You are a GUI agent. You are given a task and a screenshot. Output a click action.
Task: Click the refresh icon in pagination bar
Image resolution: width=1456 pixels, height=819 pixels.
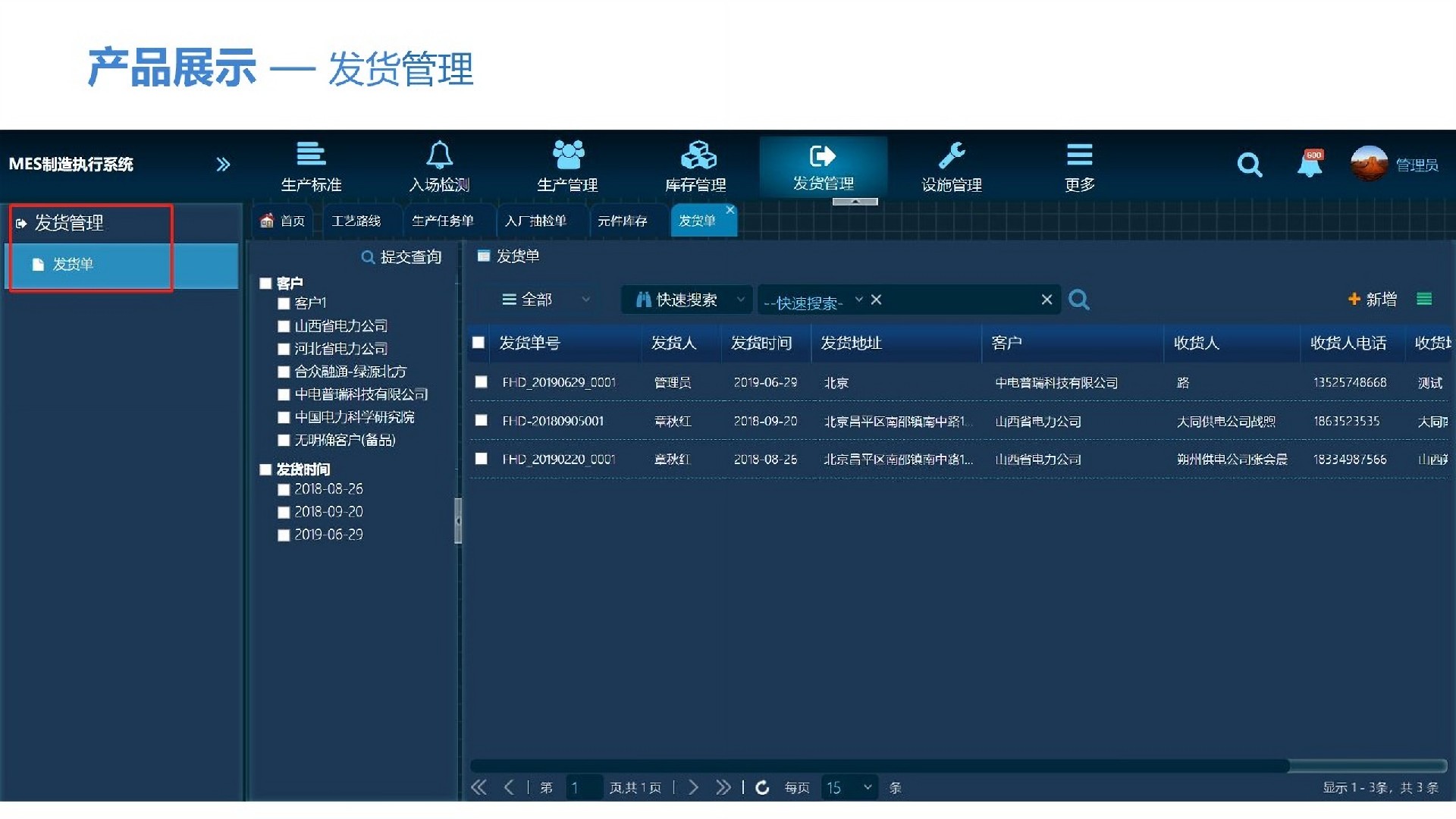tap(763, 788)
